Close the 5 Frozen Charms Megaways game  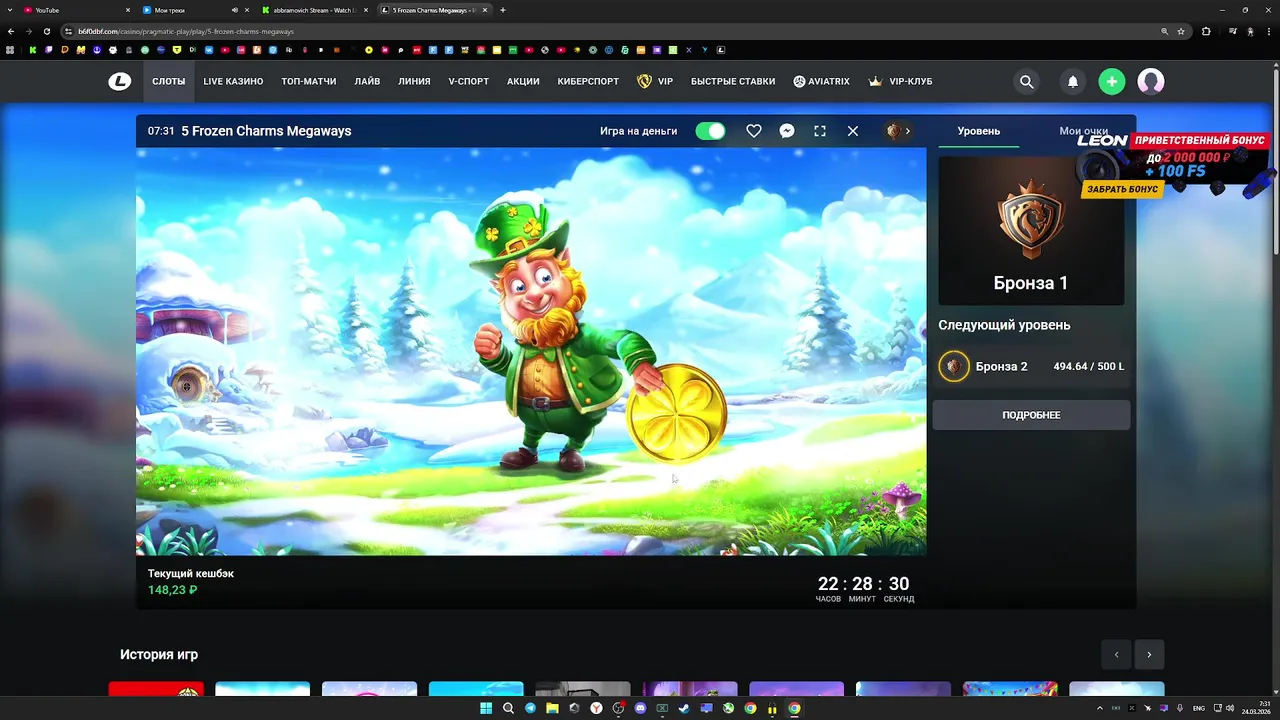click(x=853, y=131)
